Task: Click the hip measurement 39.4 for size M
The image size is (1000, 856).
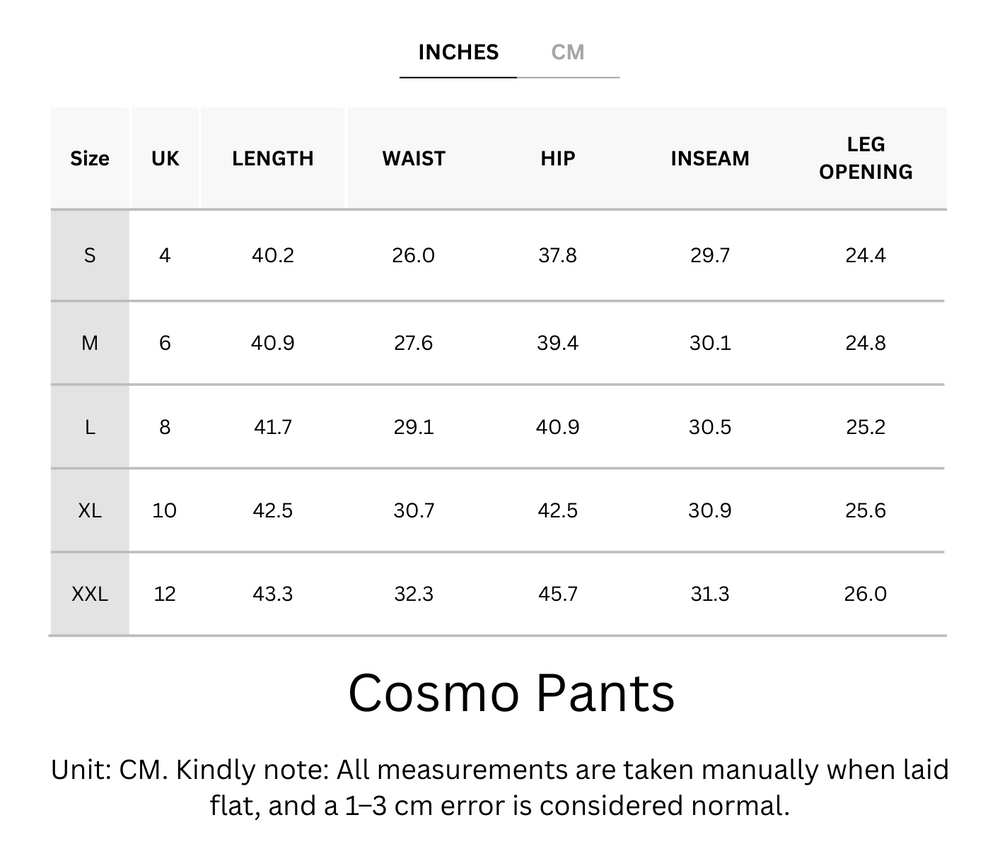Action: pyautogui.click(x=557, y=342)
